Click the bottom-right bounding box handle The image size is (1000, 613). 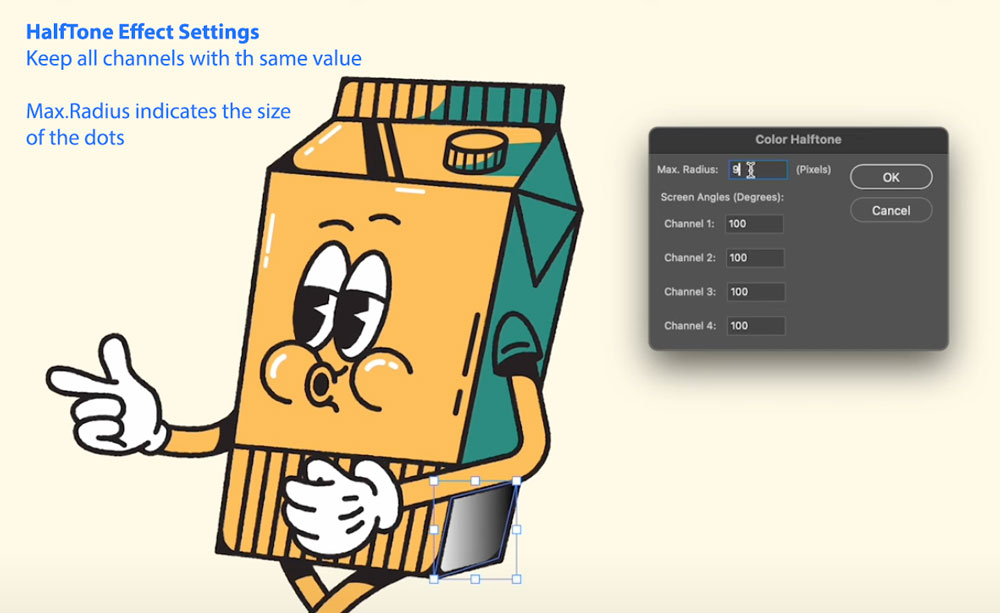click(x=517, y=578)
